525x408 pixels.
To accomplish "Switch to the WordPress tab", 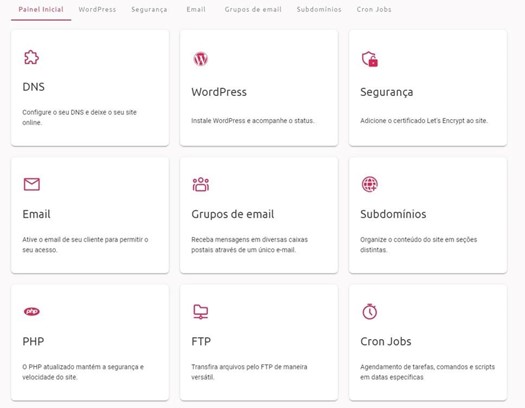I will 97,9.
